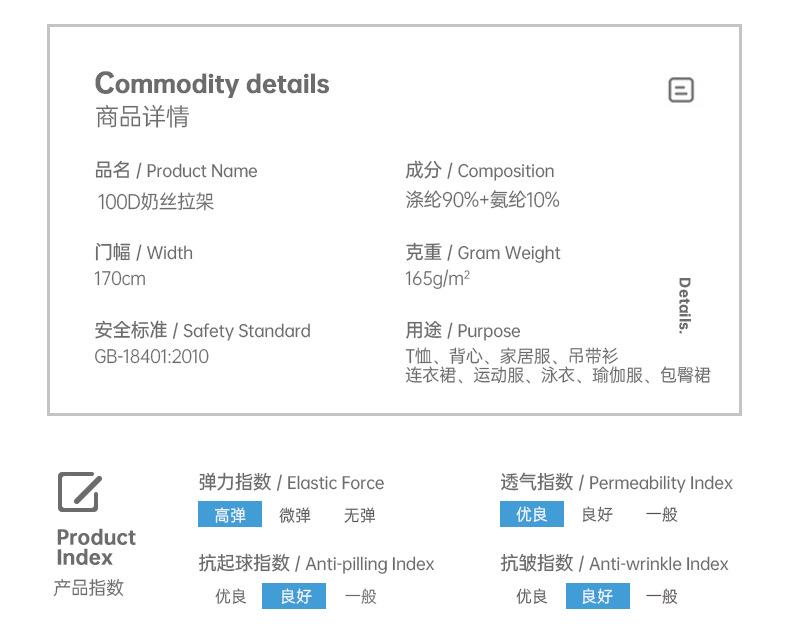This screenshot has height=642, width=790.
Task: Click the safety standard GB-18401:2010 text
Action: pos(152,357)
